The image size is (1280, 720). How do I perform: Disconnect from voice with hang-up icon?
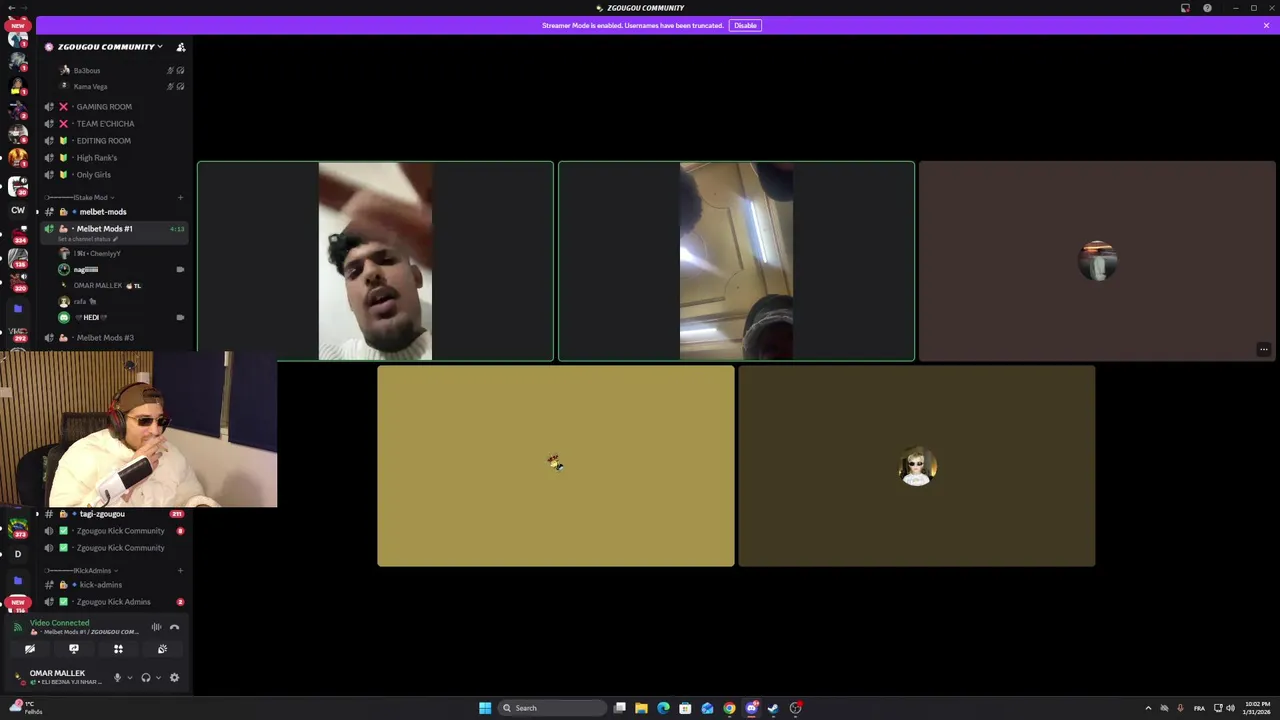click(174, 627)
